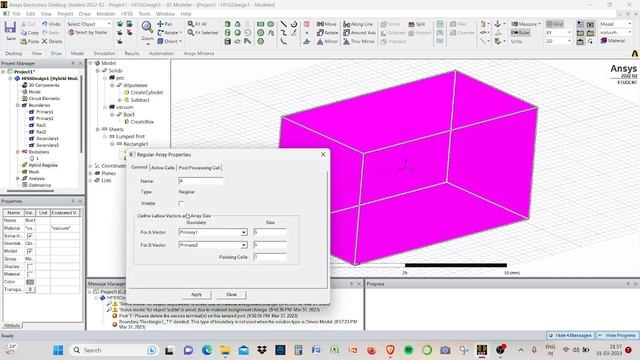Click Close button in array dialog

tap(231, 294)
